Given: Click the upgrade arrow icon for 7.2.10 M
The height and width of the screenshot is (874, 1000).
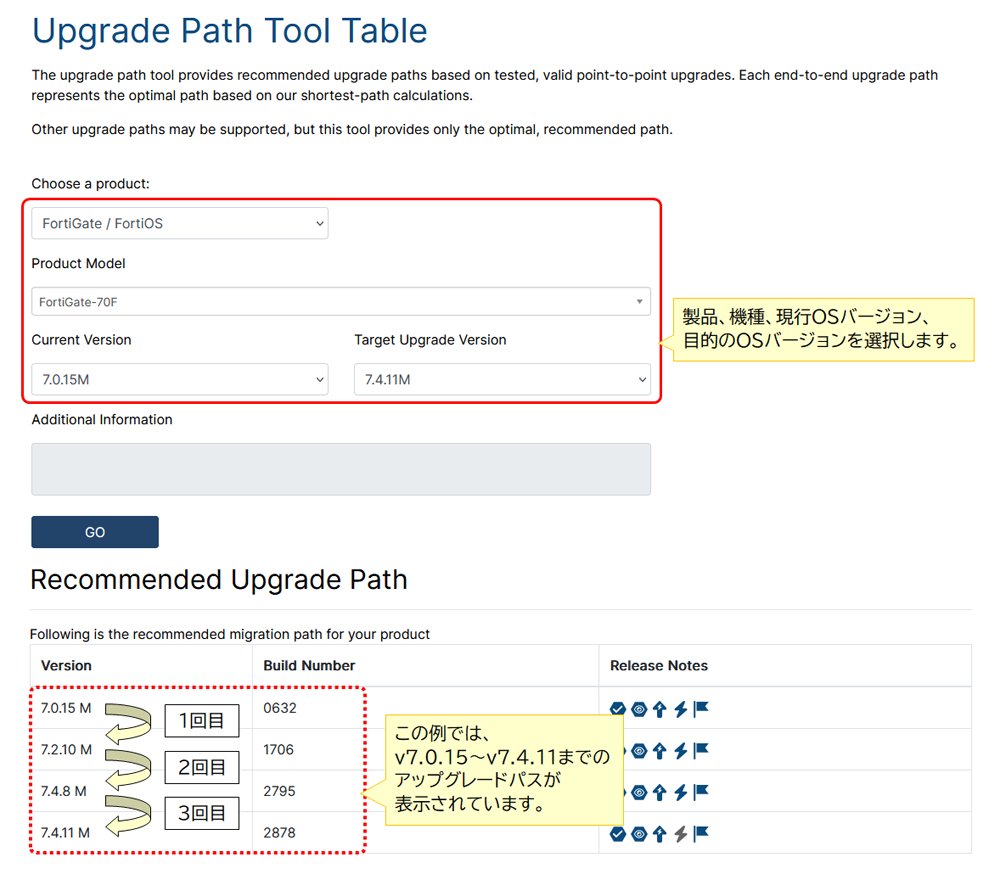Looking at the screenshot, I should [x=659, y=749].
